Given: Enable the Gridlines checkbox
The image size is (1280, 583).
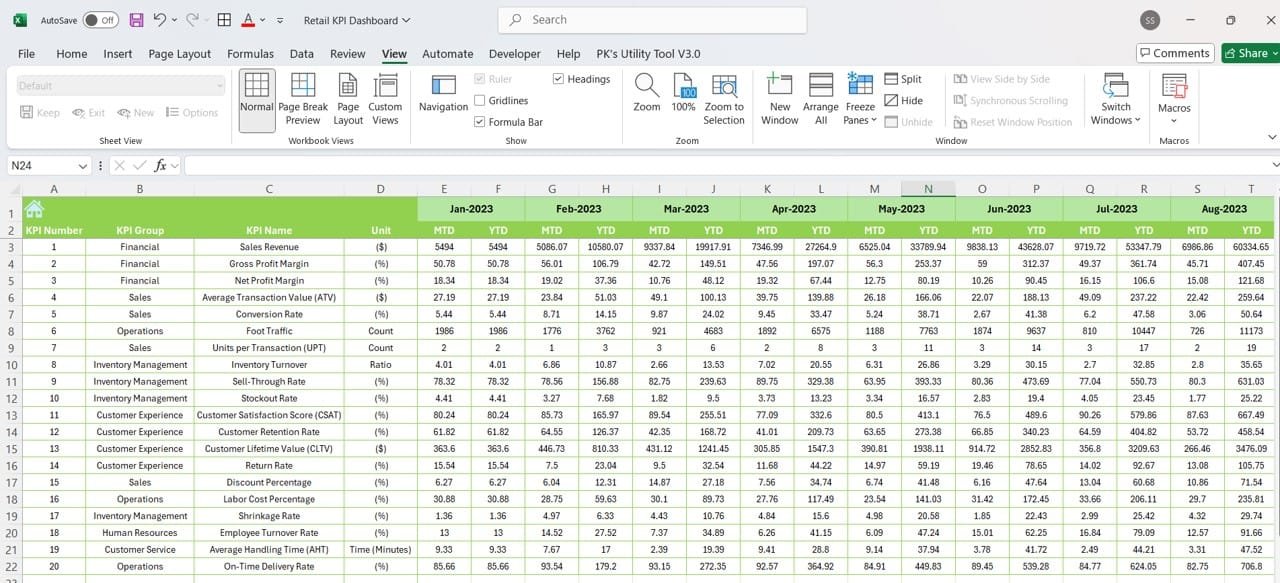Looking at the screenshot, I should pyautogui.click(x=480, y=101).
